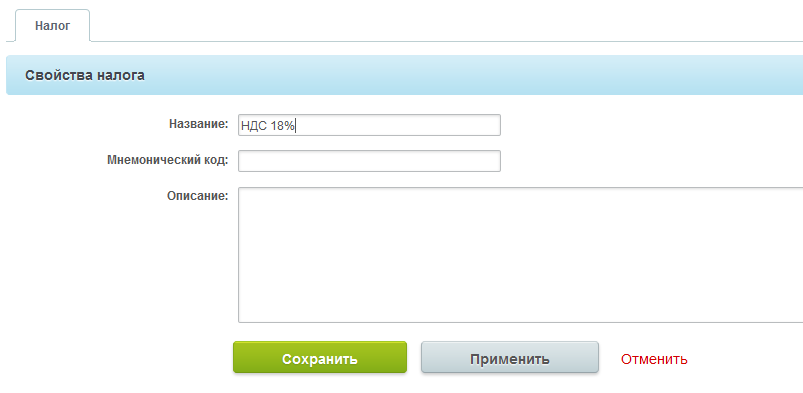Save with the green Сохранить button

click(320, 358)
